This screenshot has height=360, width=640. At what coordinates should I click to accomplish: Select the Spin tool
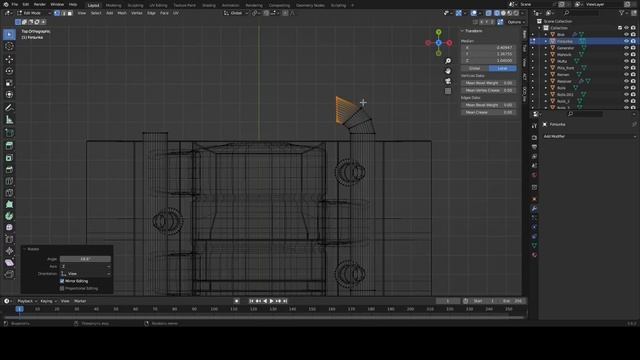9,216
